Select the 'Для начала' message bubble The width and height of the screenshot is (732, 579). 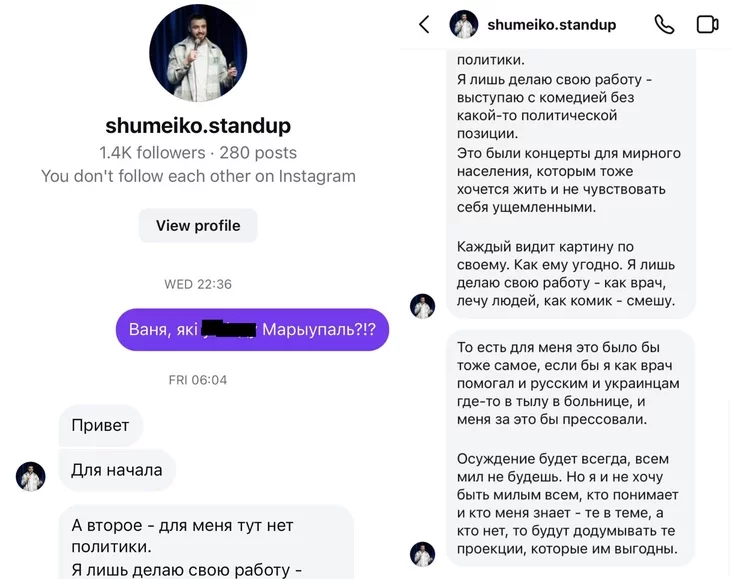coord(117,470)
